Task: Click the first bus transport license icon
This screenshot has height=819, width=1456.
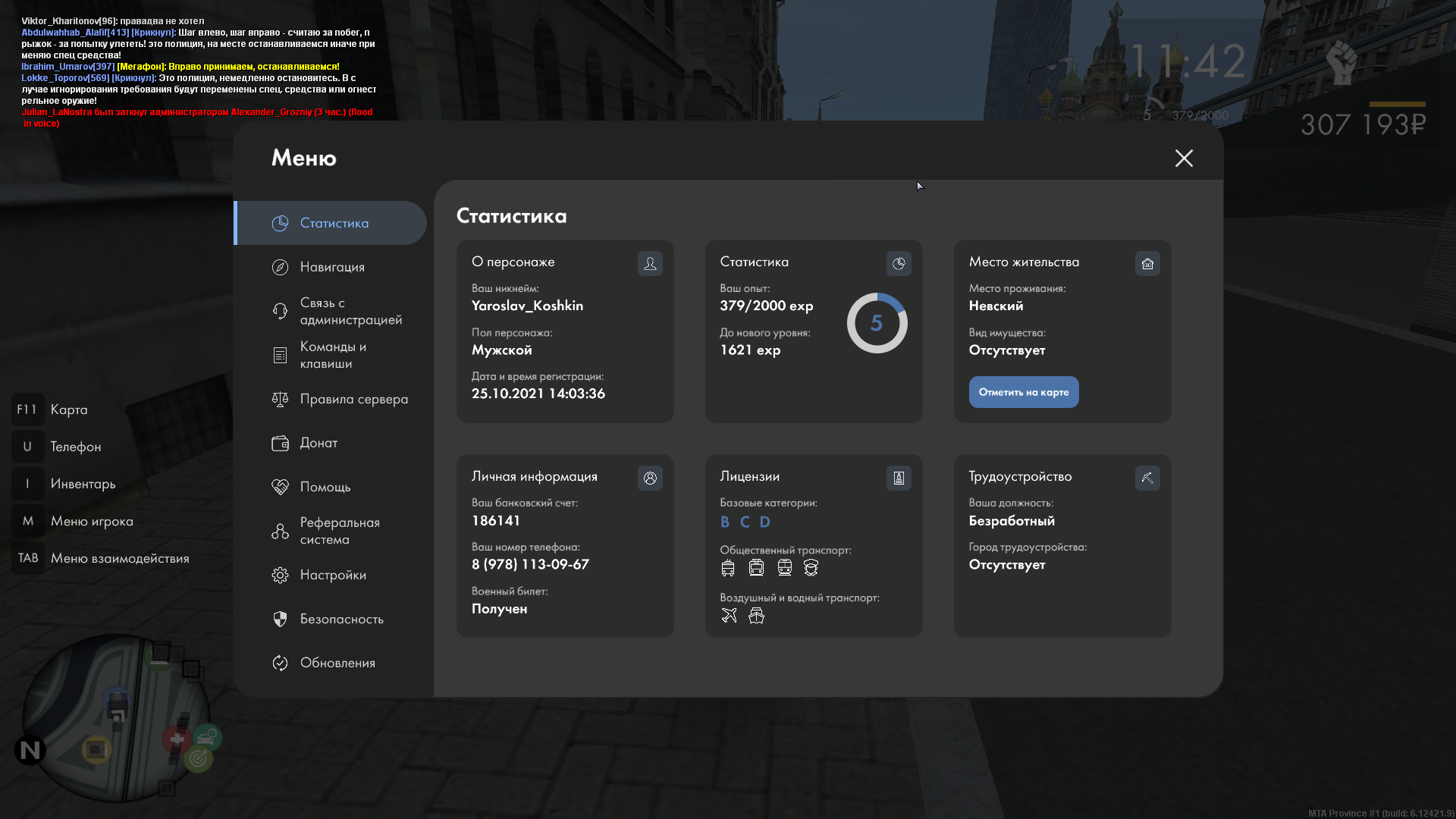Action: (728, 568)
